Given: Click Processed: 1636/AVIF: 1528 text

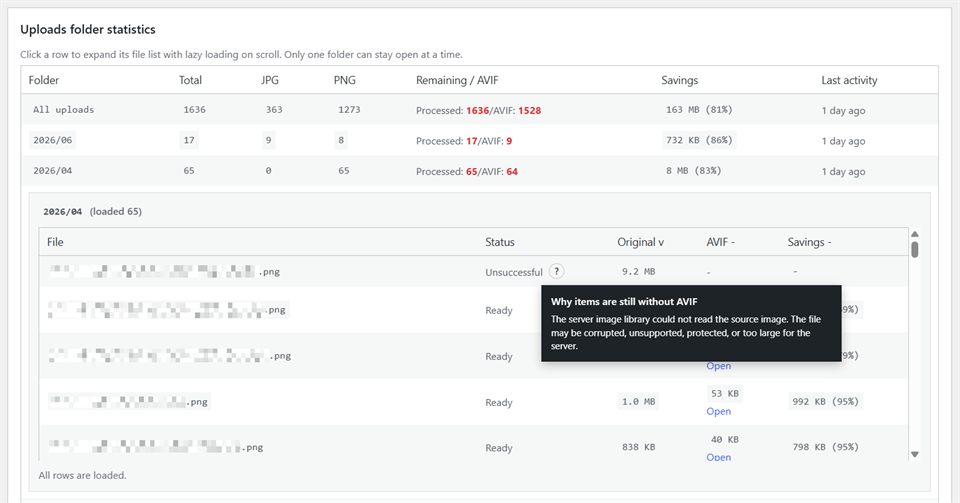Looking at the screenshot, I should coord(478,111).
